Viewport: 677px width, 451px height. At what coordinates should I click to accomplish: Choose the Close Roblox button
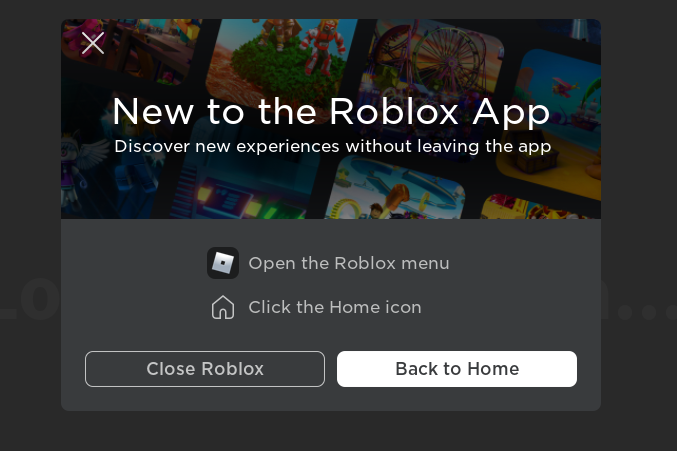(205, 369)
